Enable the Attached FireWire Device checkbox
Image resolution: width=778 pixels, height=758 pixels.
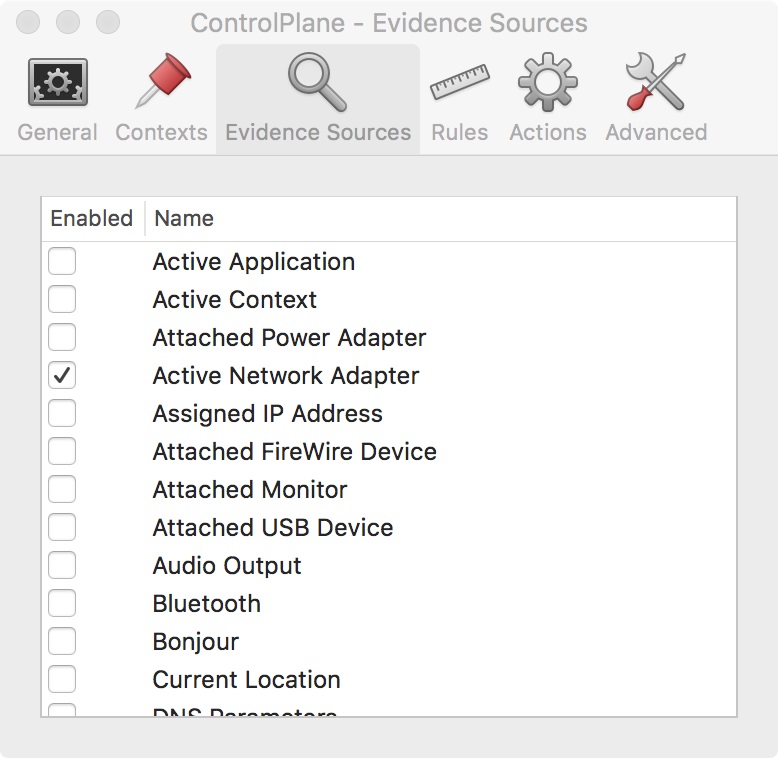(62, 451)
